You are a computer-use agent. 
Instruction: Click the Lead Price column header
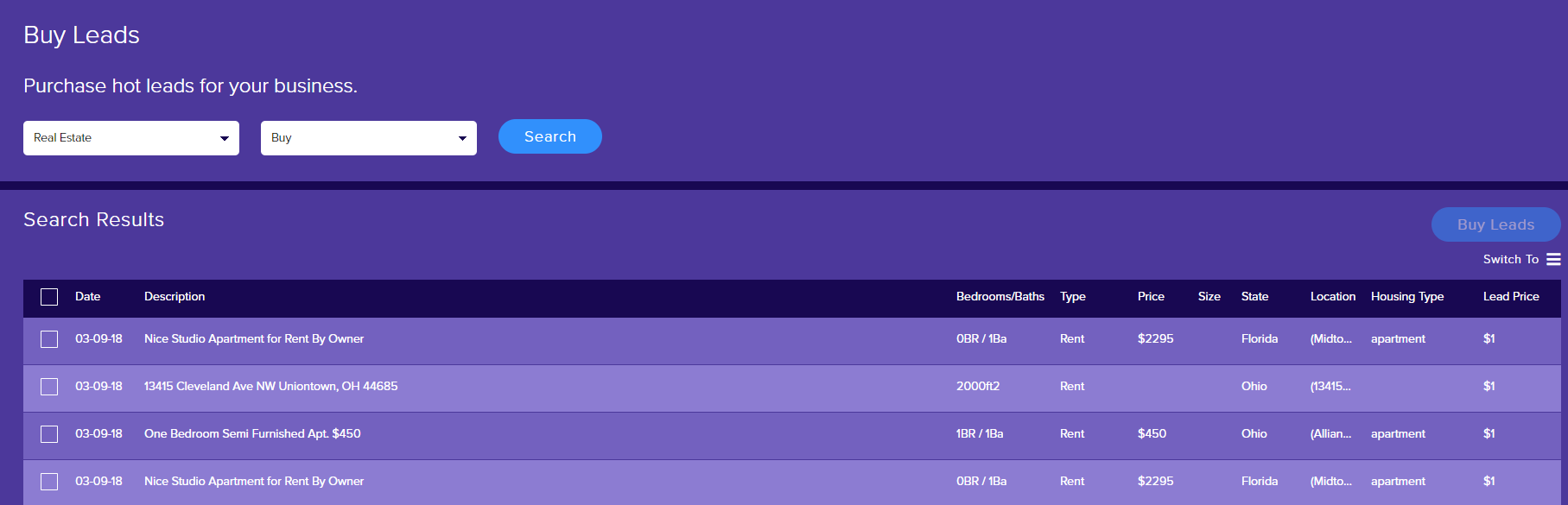(1511, 296)
